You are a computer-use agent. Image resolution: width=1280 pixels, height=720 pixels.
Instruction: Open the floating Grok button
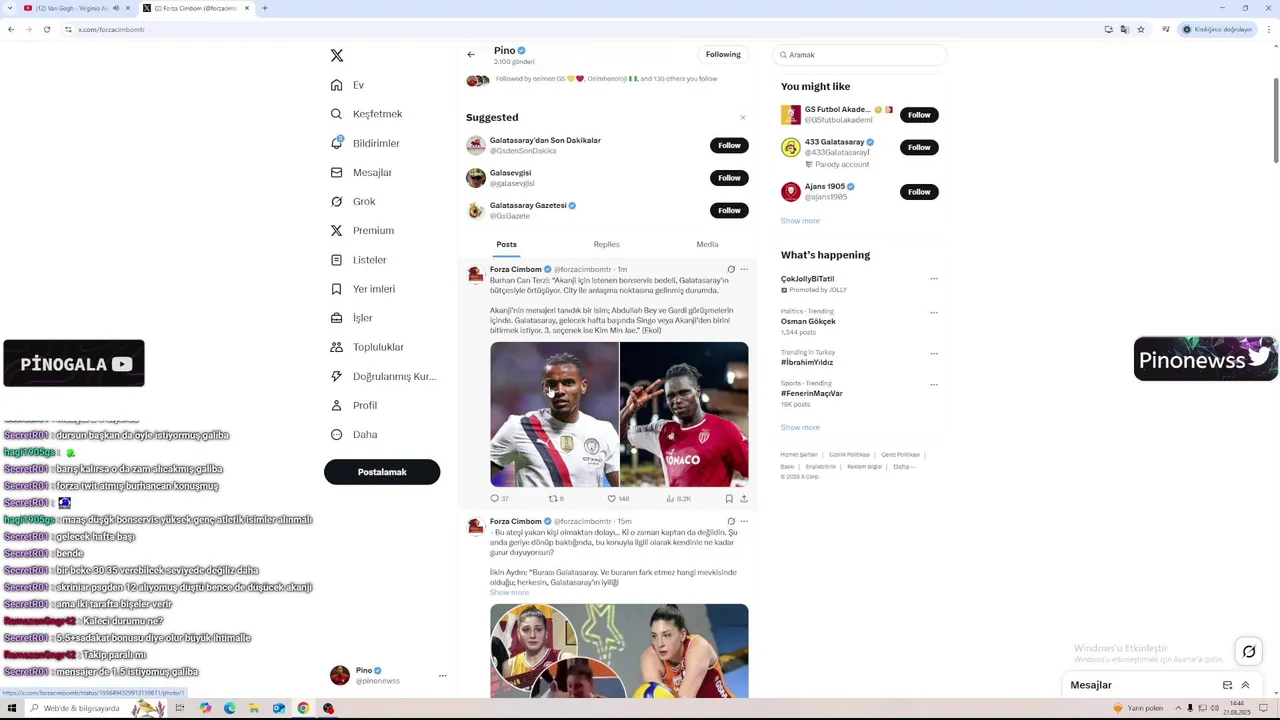pos(1249,652)
